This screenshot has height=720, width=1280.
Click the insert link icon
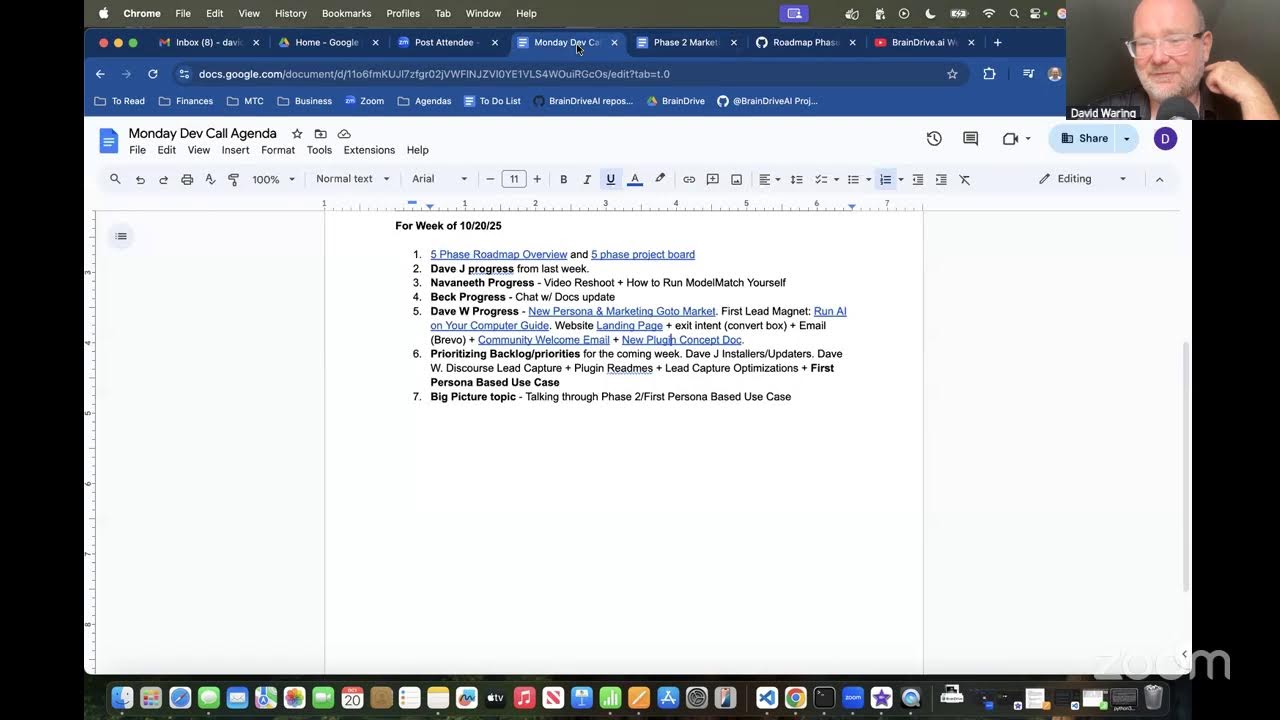689,179
